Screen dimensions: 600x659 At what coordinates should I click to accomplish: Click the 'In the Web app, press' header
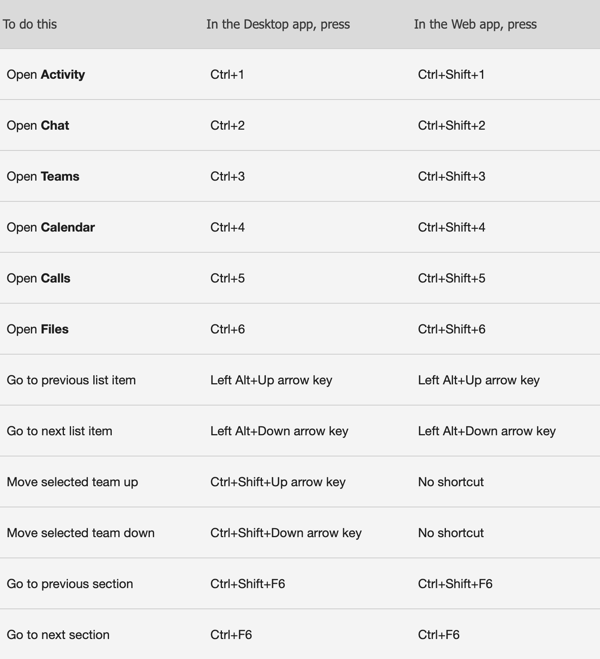[475, 24]
